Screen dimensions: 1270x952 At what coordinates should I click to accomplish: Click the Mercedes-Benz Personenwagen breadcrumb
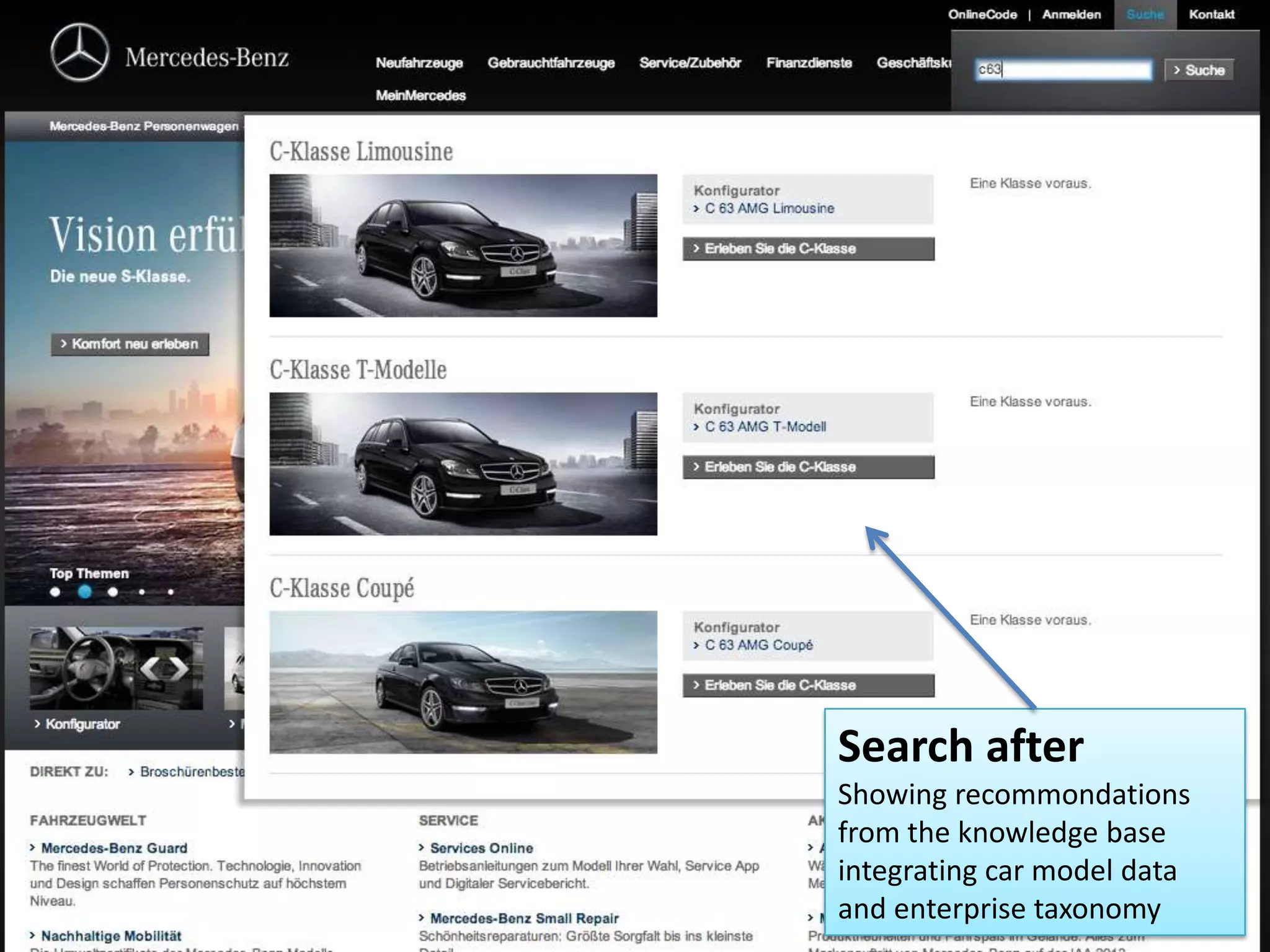[x=144, y=126]
